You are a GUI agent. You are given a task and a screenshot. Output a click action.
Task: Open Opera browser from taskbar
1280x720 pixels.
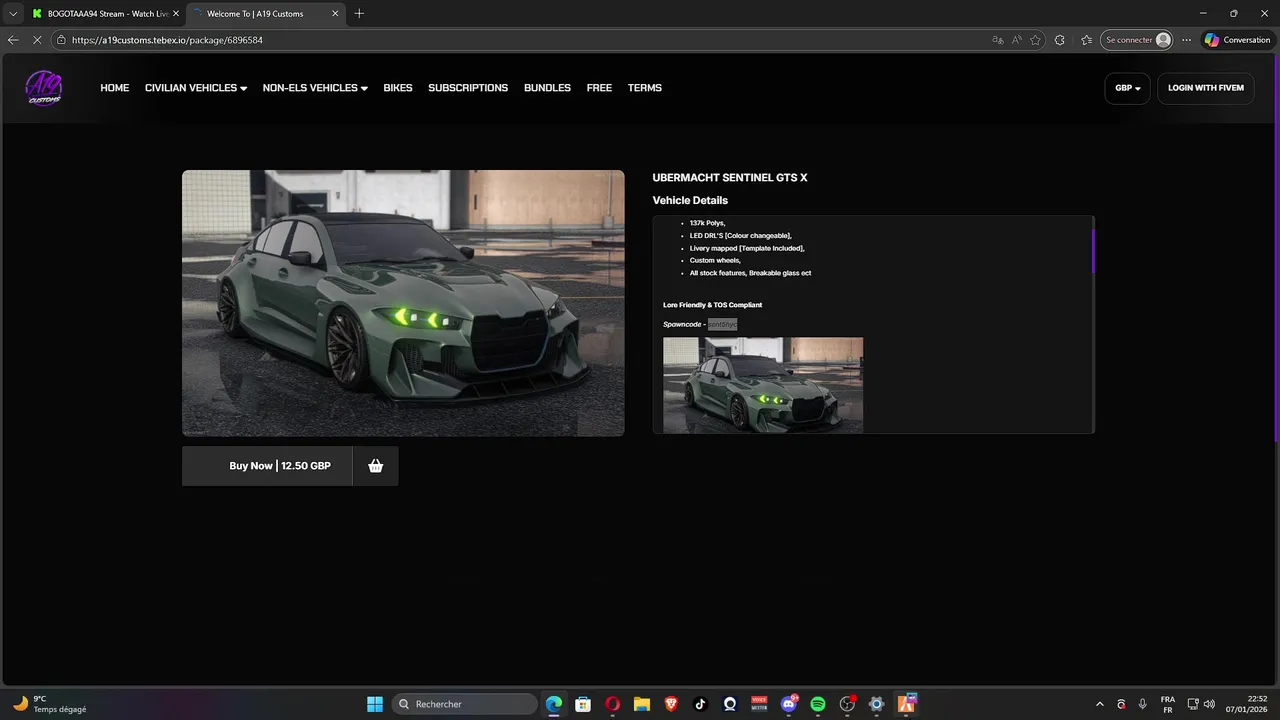[612, 704]
